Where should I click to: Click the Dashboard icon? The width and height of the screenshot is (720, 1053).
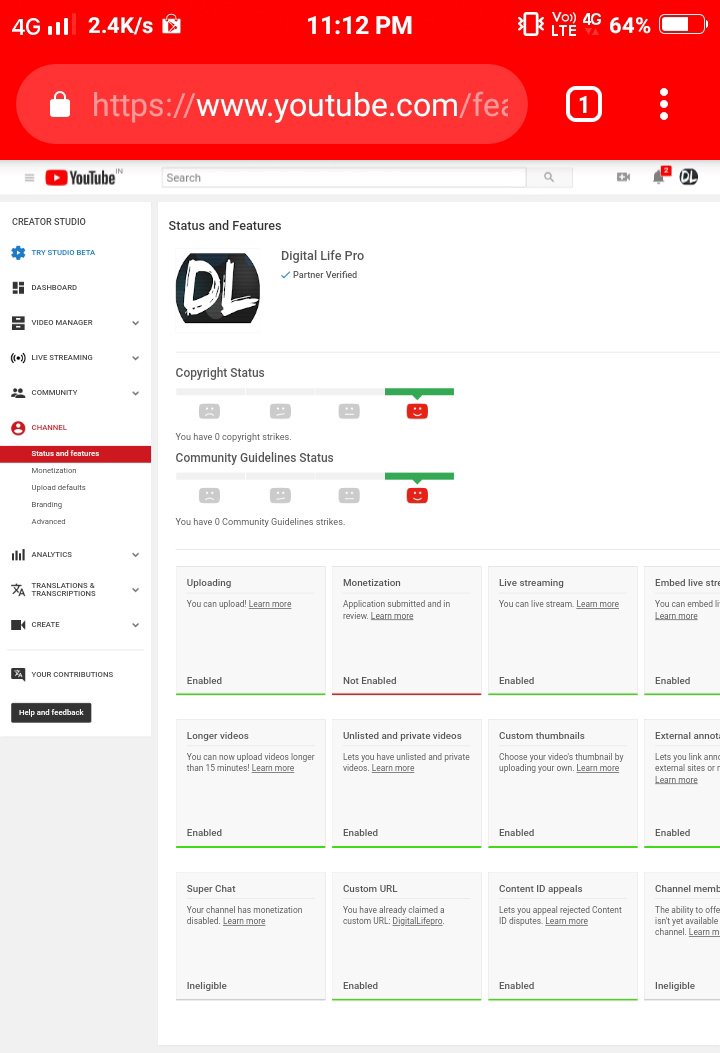point(18,287)
